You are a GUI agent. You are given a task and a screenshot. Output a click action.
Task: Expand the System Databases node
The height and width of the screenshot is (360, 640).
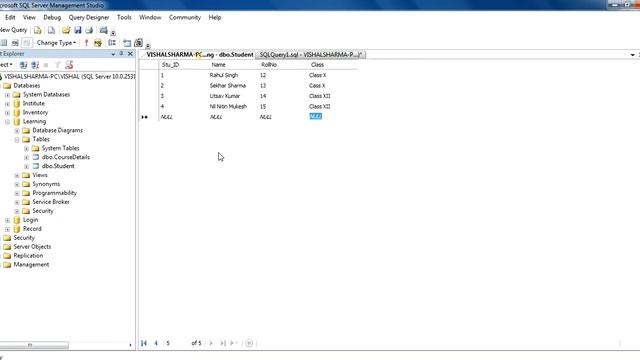(x=7, y=95)
